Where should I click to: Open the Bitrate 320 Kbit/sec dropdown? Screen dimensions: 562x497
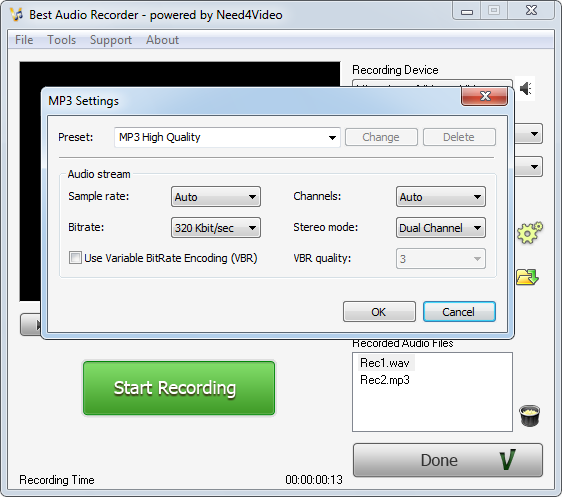click(x=216, y=228)
